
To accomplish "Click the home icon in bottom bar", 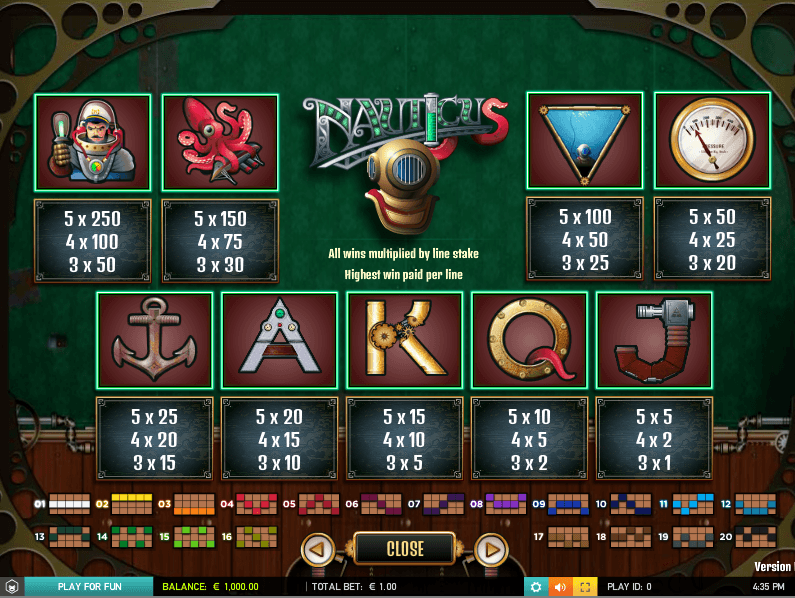I will 12,587.
